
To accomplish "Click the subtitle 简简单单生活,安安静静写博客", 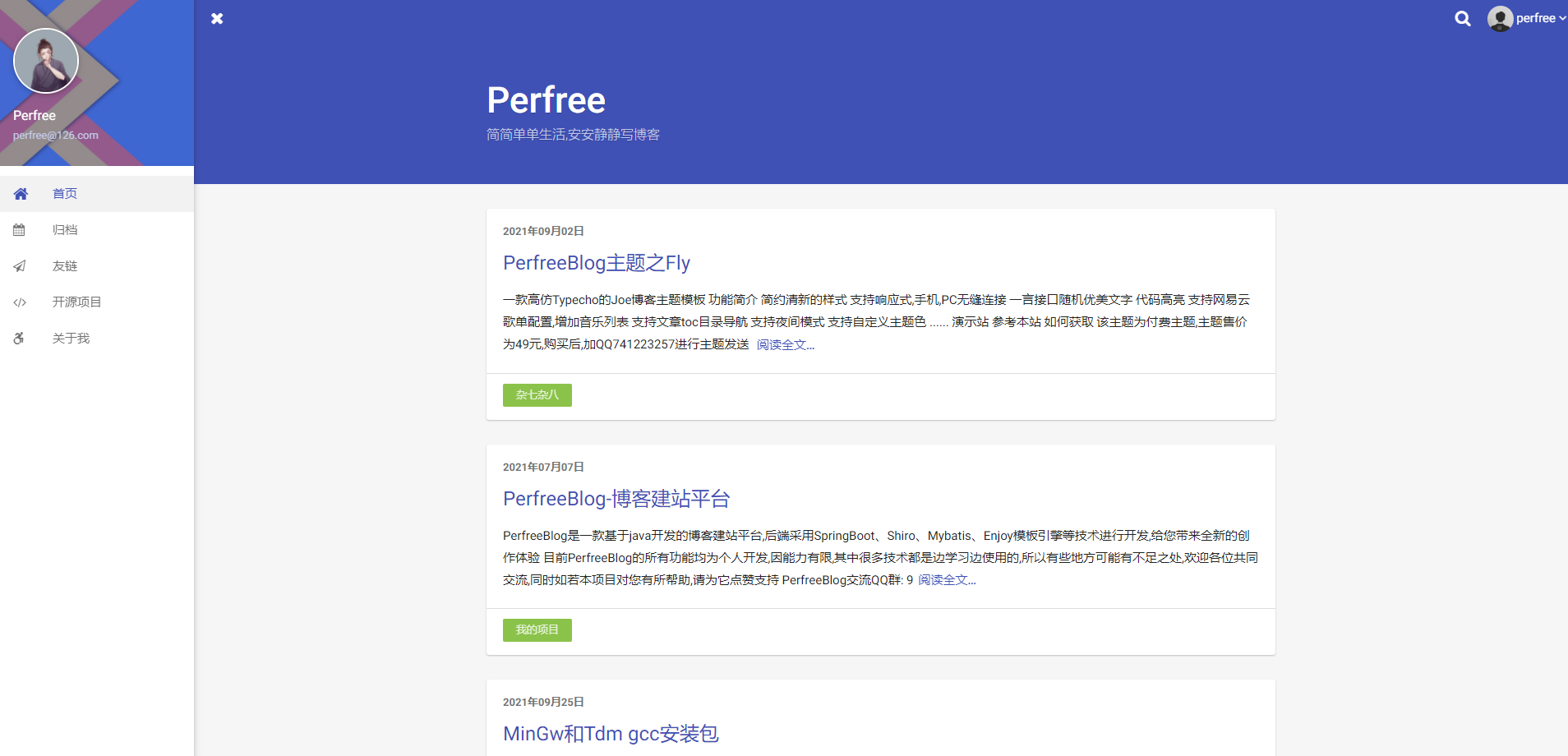I will pyautogui.click(x=574, y=135).
